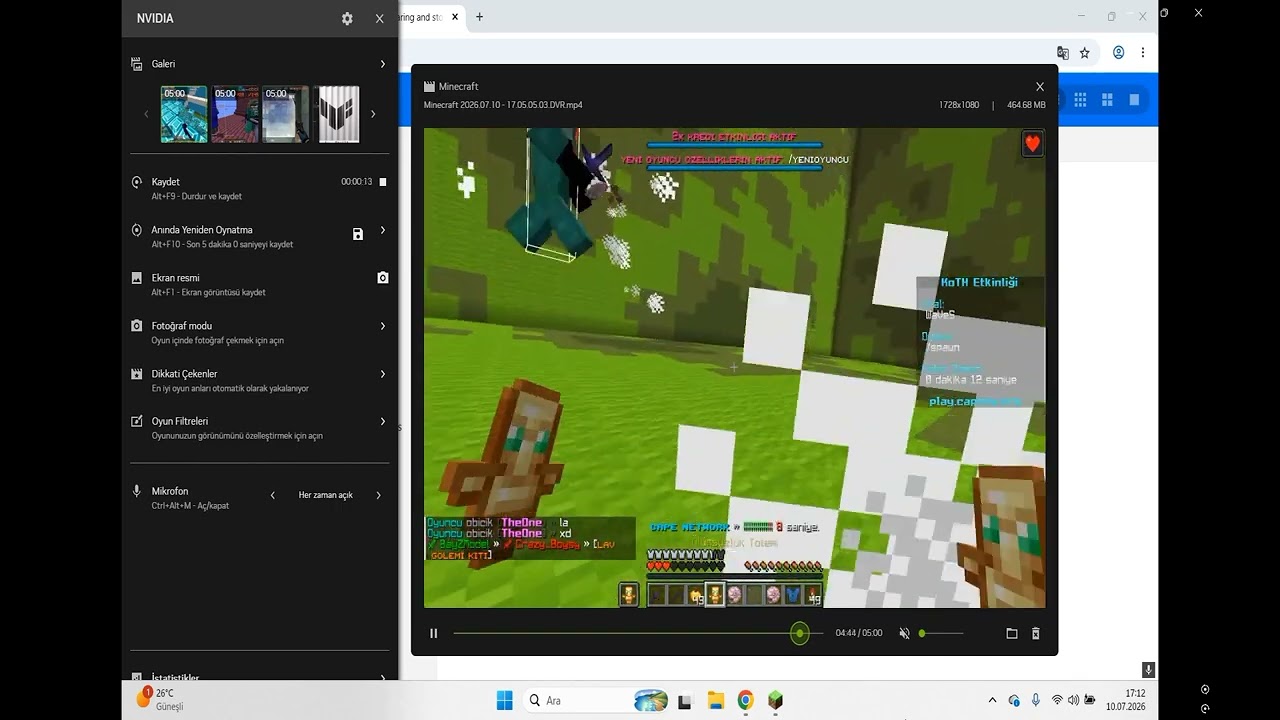Open third gallery video thumbnail
Screen dimensions: 1280x720
(x=286, y=114)
